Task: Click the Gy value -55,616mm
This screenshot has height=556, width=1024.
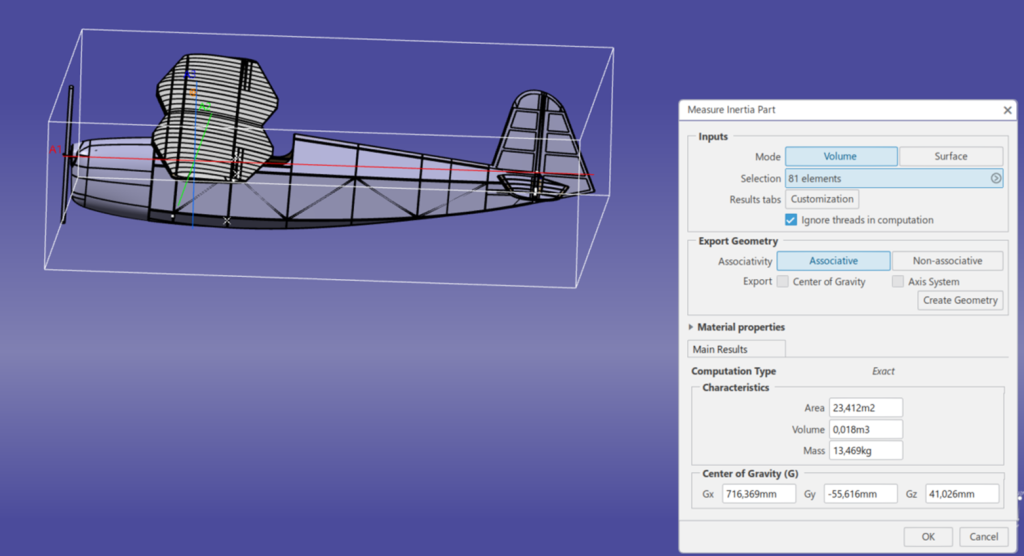Action: click(861, 494)
